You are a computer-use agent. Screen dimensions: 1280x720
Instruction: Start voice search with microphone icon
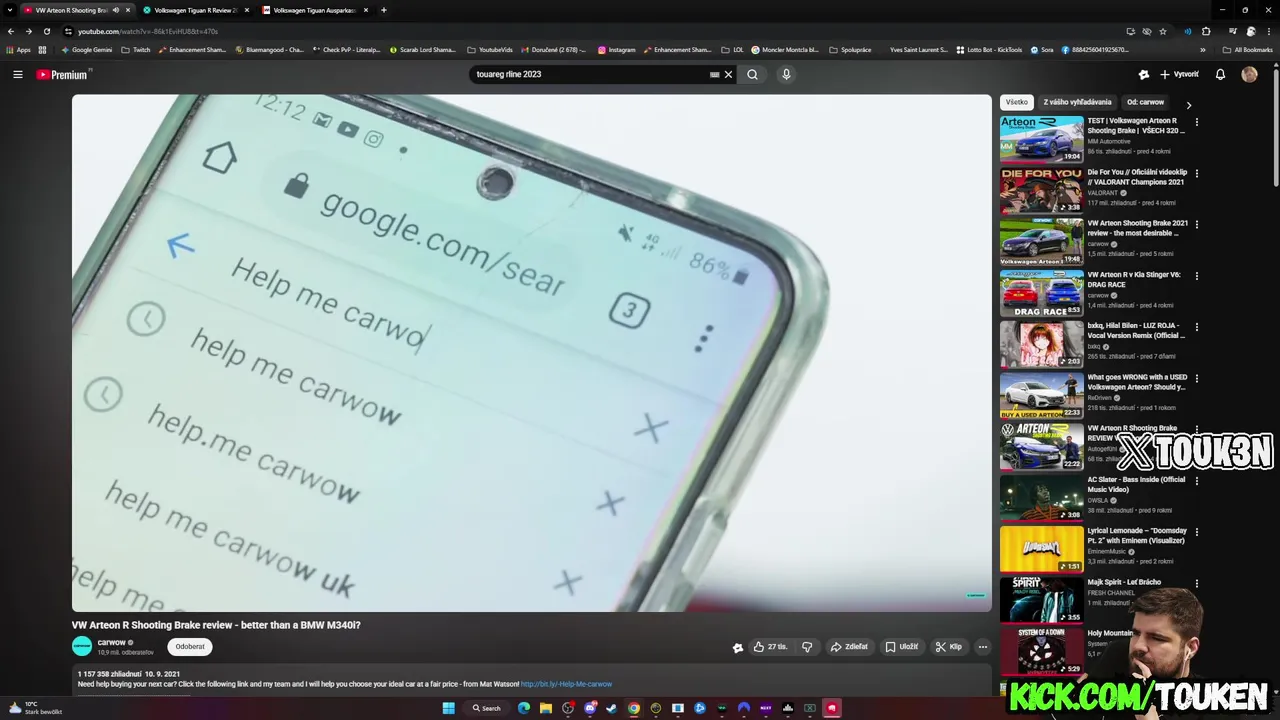pyautogui.click(x=786, y=74)
